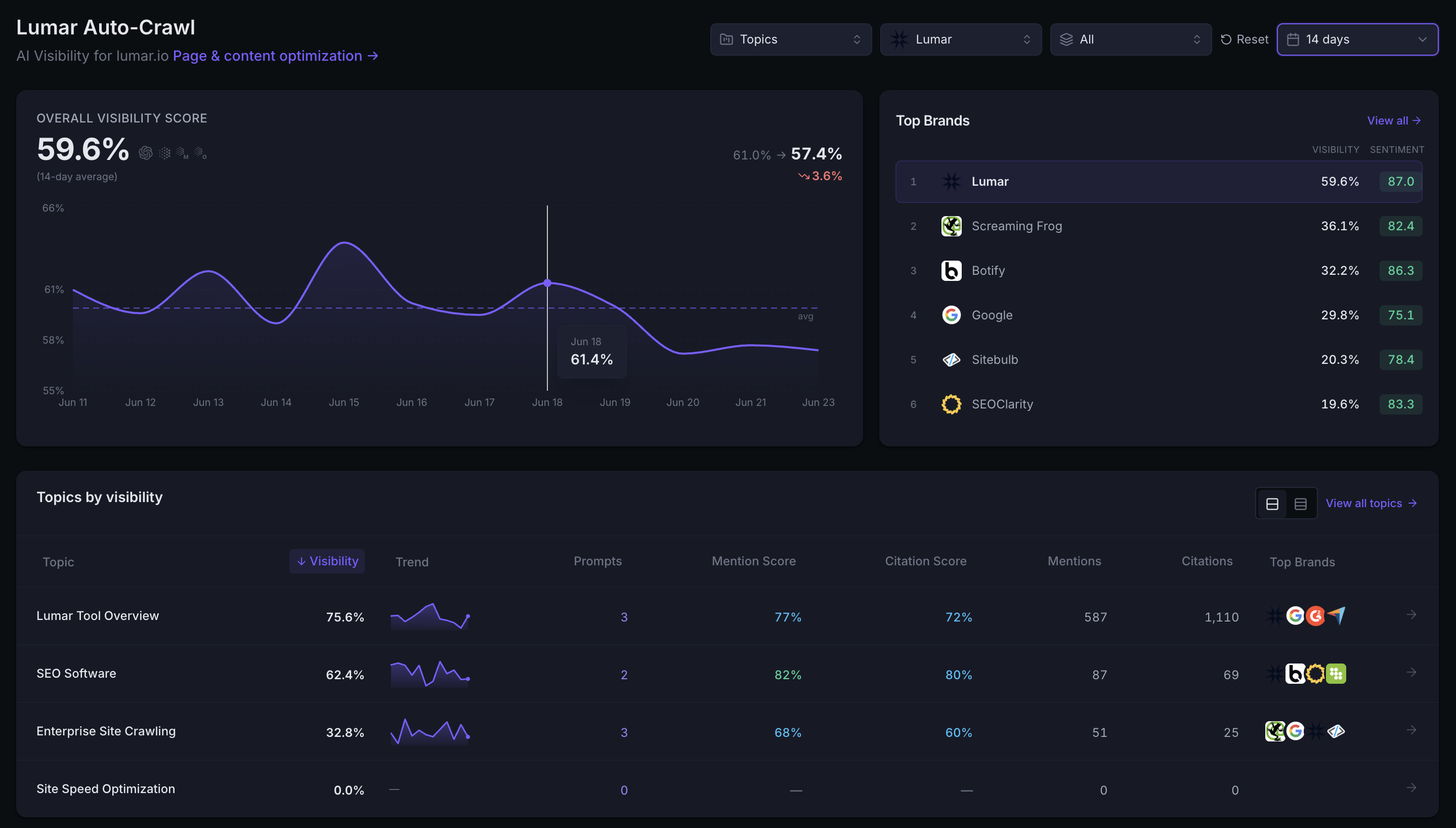Toggle Visibility column sort order
Image resolution: width=1456 pixels, height=828 pixels.
[x=327, y=561]
